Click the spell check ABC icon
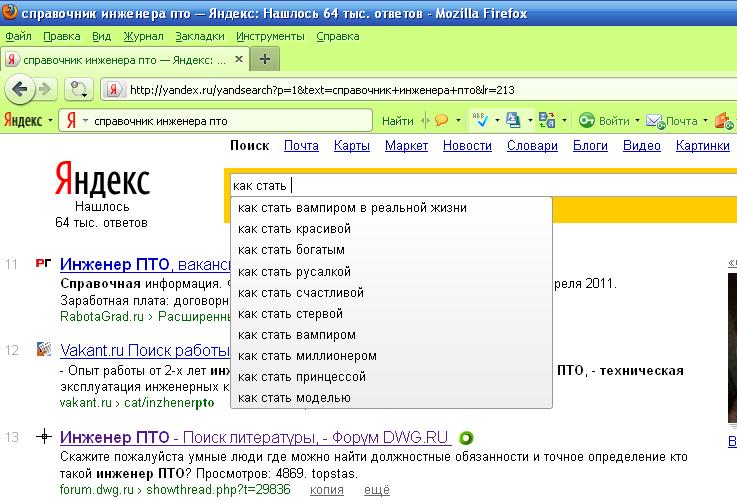The height and width of the screenshot is (501, 737). click(x=480, y=120)
